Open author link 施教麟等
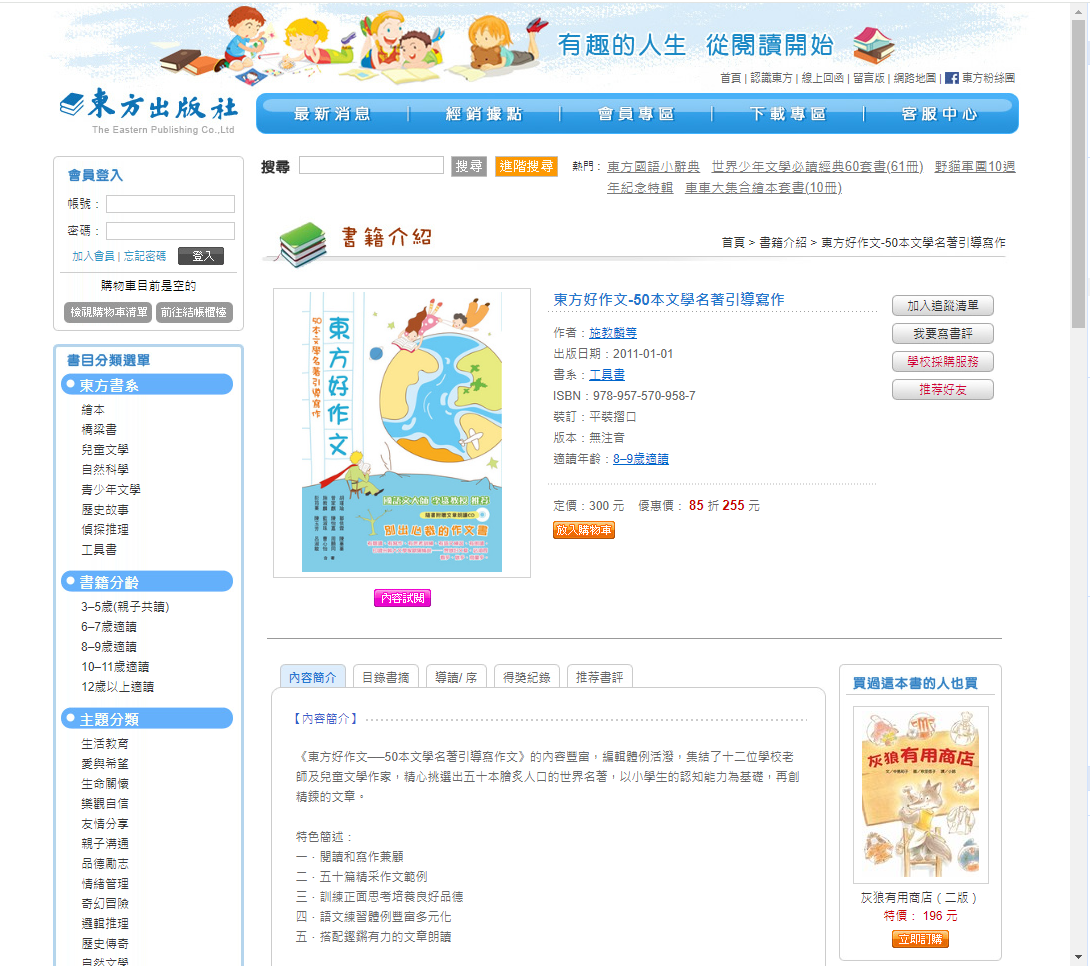 click(x=613, y=333)
